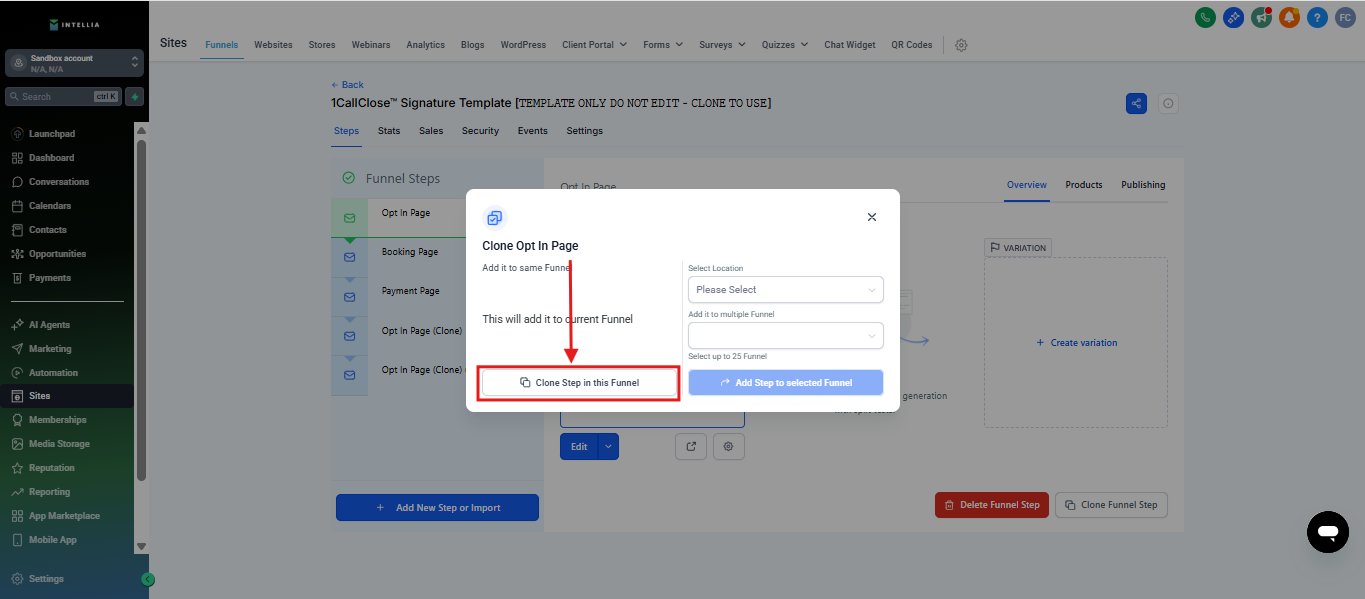Open the chat support widget bubble

tap(1327, 532)
